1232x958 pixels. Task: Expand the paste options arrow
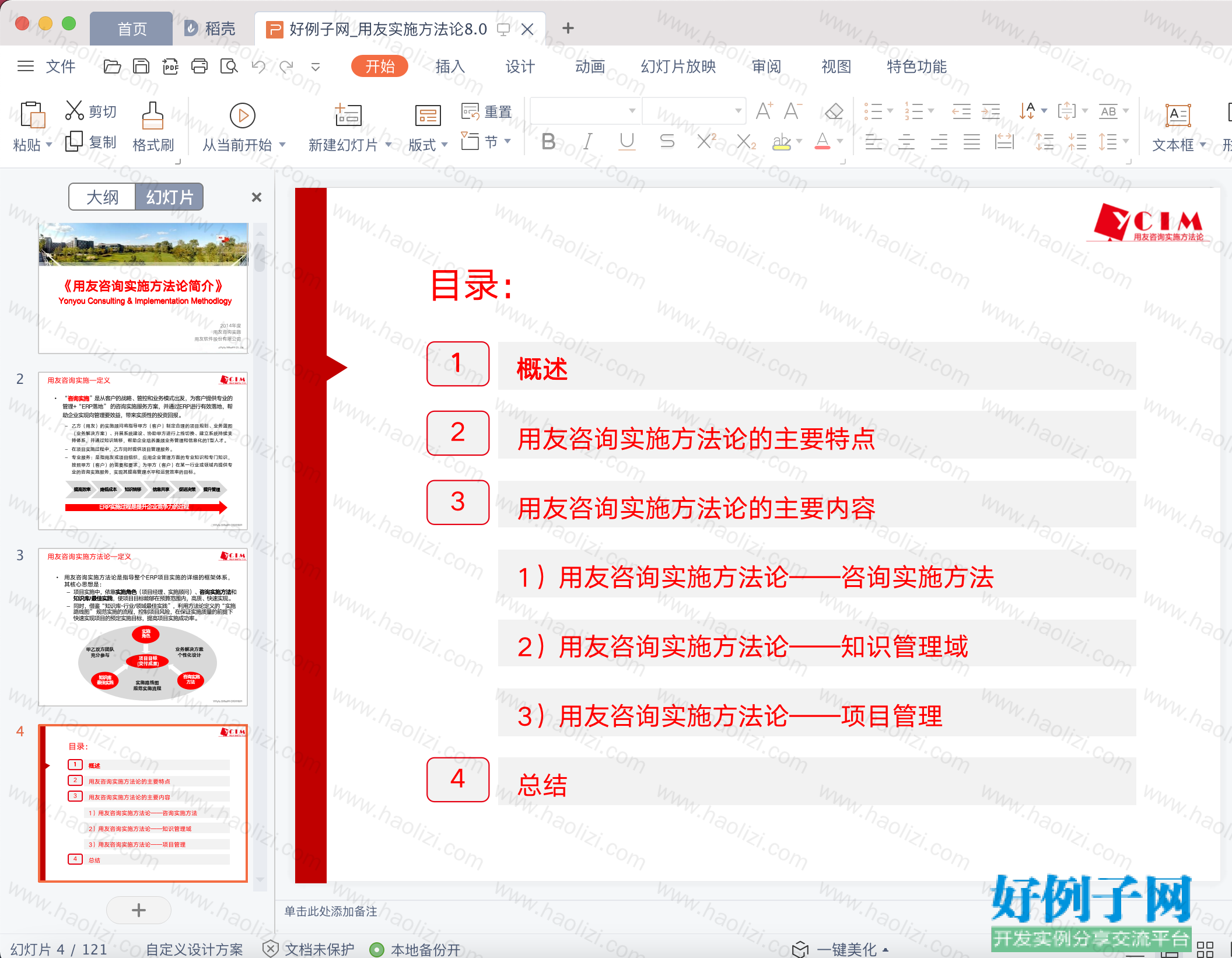pos(49,144)
